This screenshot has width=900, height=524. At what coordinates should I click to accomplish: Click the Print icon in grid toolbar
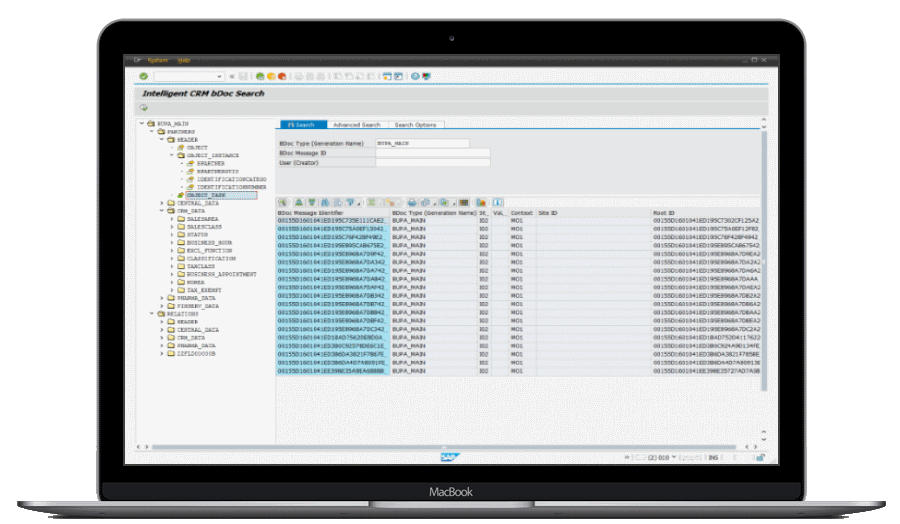[412, 203]
